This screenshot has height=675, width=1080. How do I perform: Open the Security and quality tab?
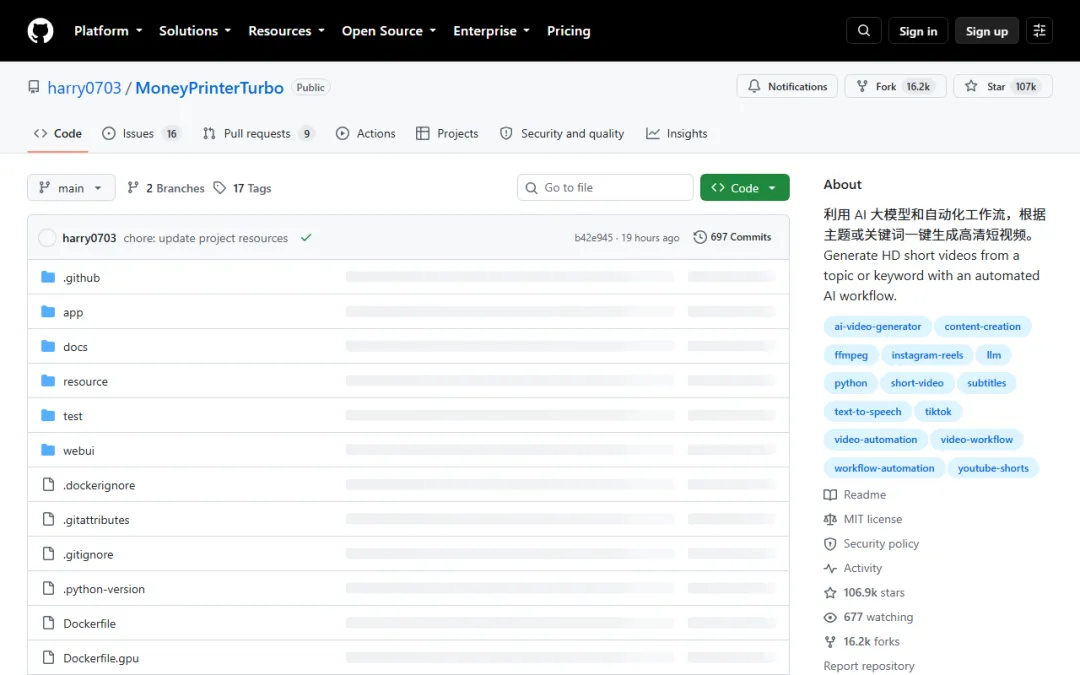tap(562, 134)
